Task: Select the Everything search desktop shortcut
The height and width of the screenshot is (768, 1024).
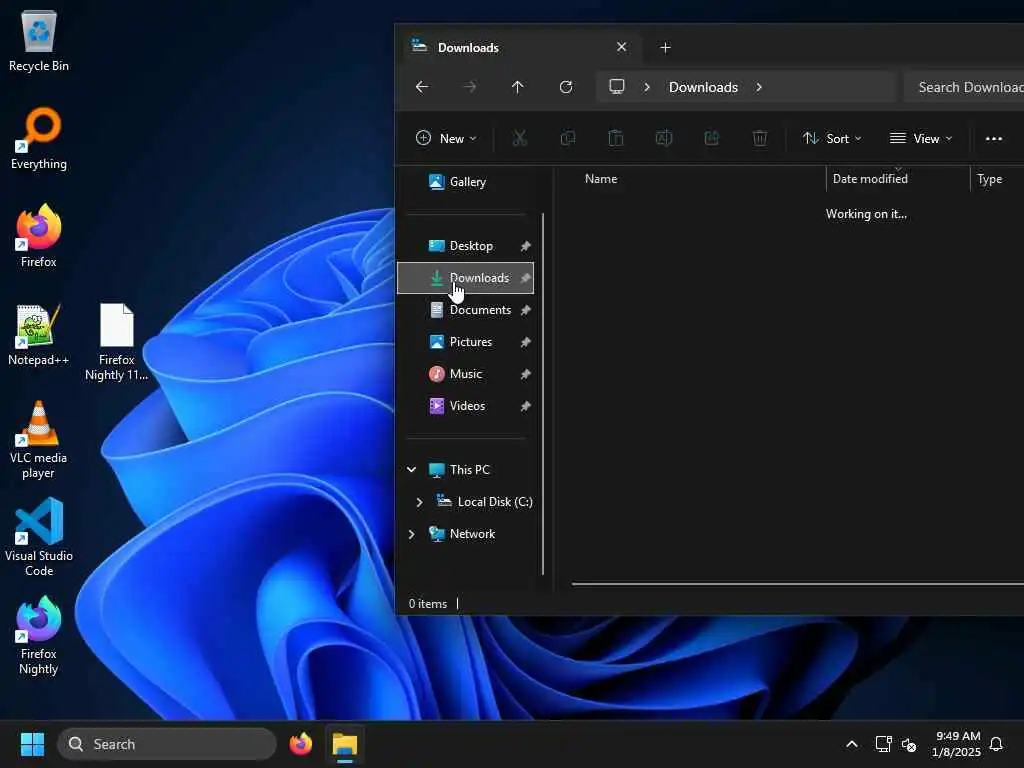Action: point(39,138)
